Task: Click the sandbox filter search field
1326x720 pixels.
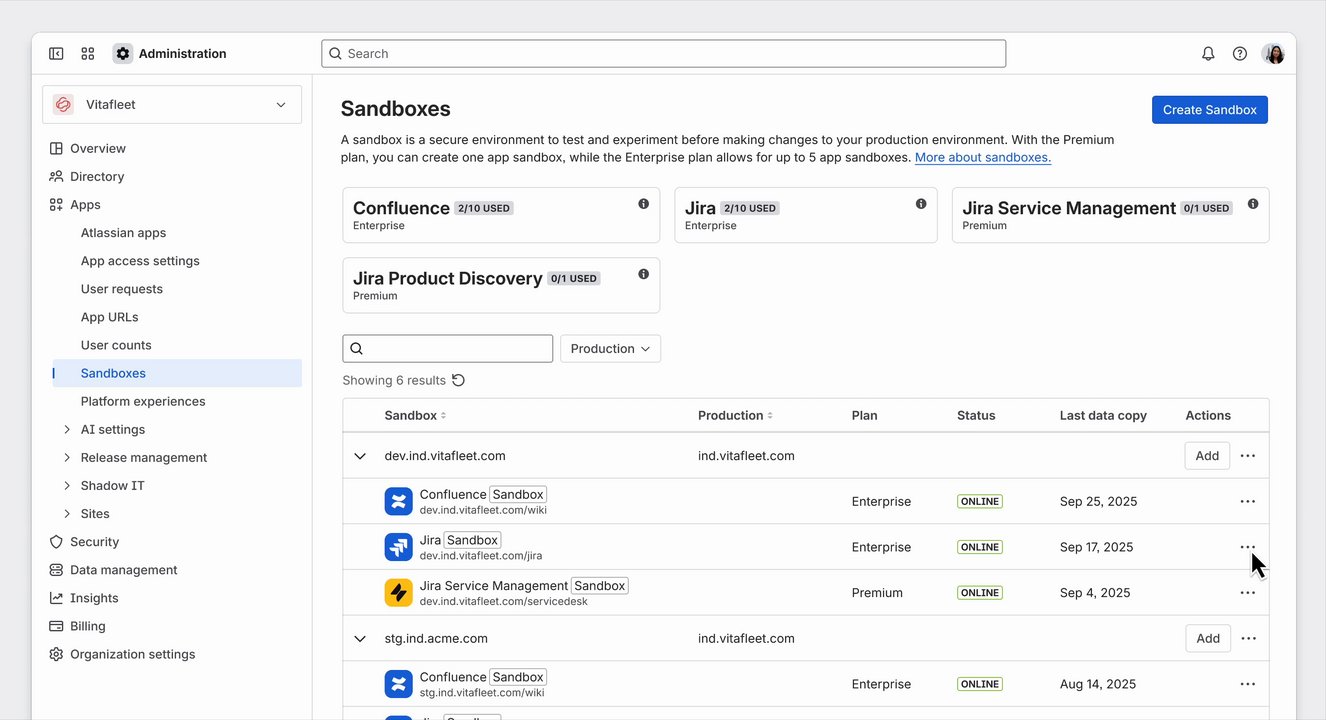Action: (458, 349)
